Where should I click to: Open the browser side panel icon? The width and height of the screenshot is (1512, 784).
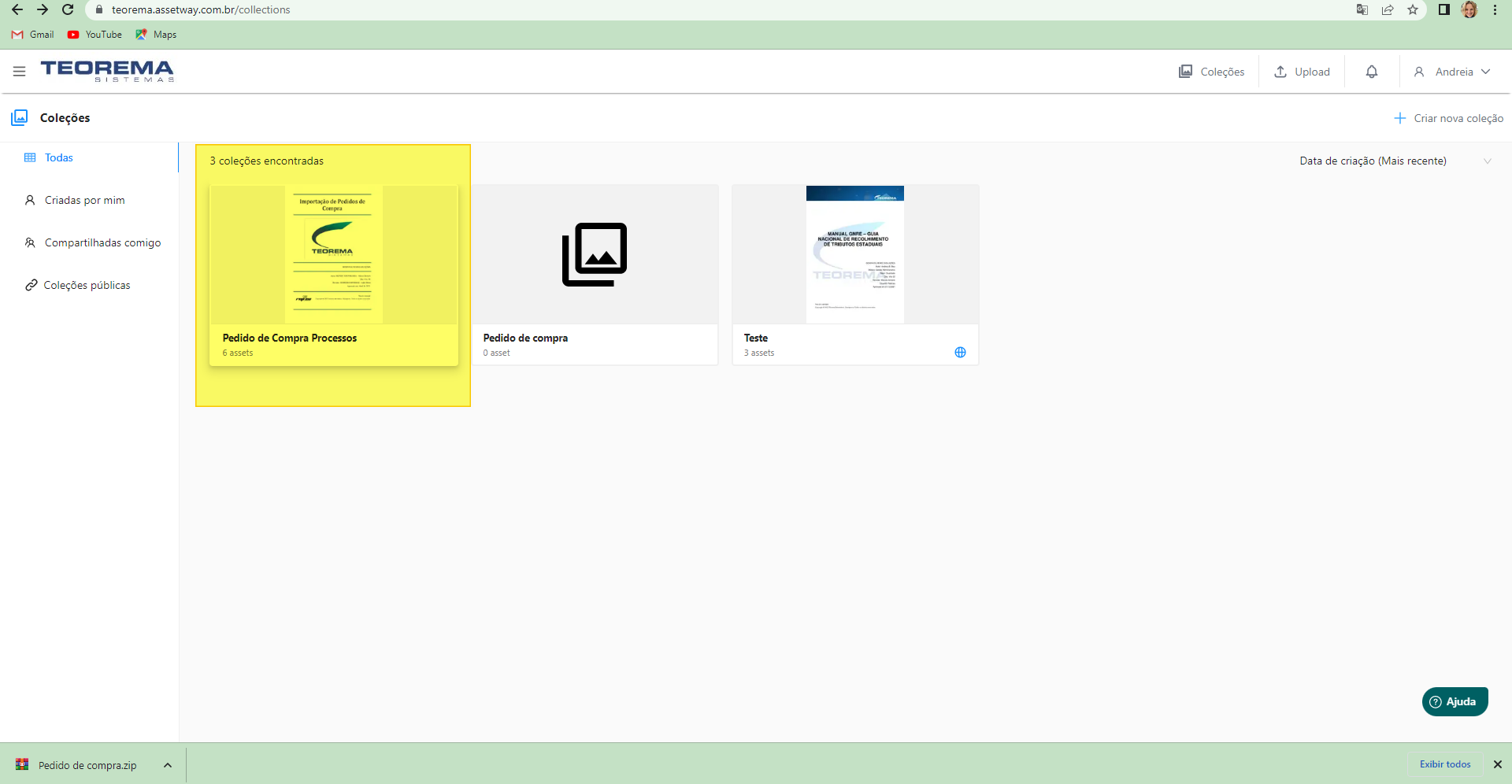[1443, 9]
